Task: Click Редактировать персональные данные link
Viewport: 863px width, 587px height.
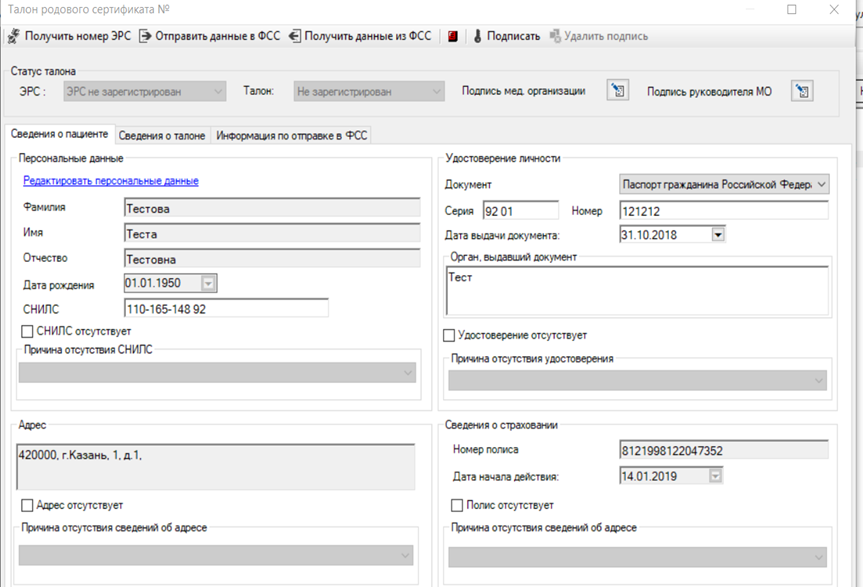Action: [111, 180]
